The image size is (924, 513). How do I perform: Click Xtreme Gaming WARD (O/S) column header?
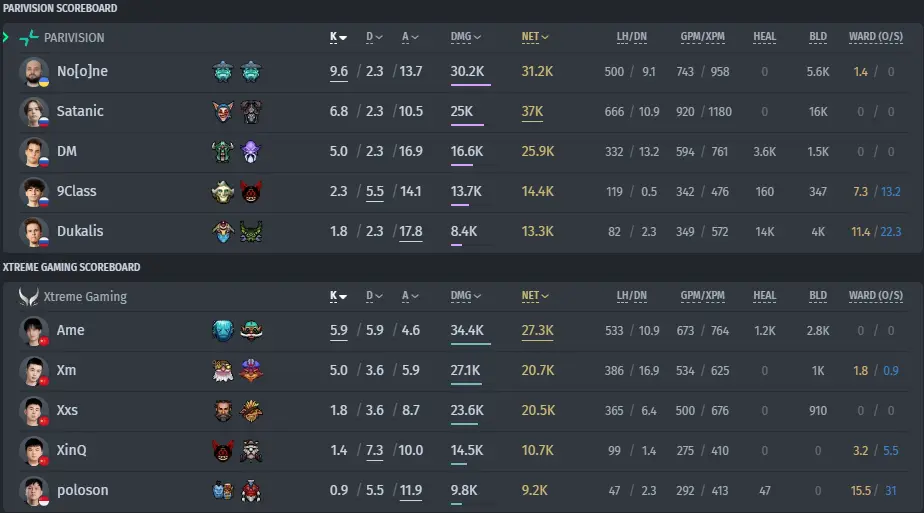(876, 296)
